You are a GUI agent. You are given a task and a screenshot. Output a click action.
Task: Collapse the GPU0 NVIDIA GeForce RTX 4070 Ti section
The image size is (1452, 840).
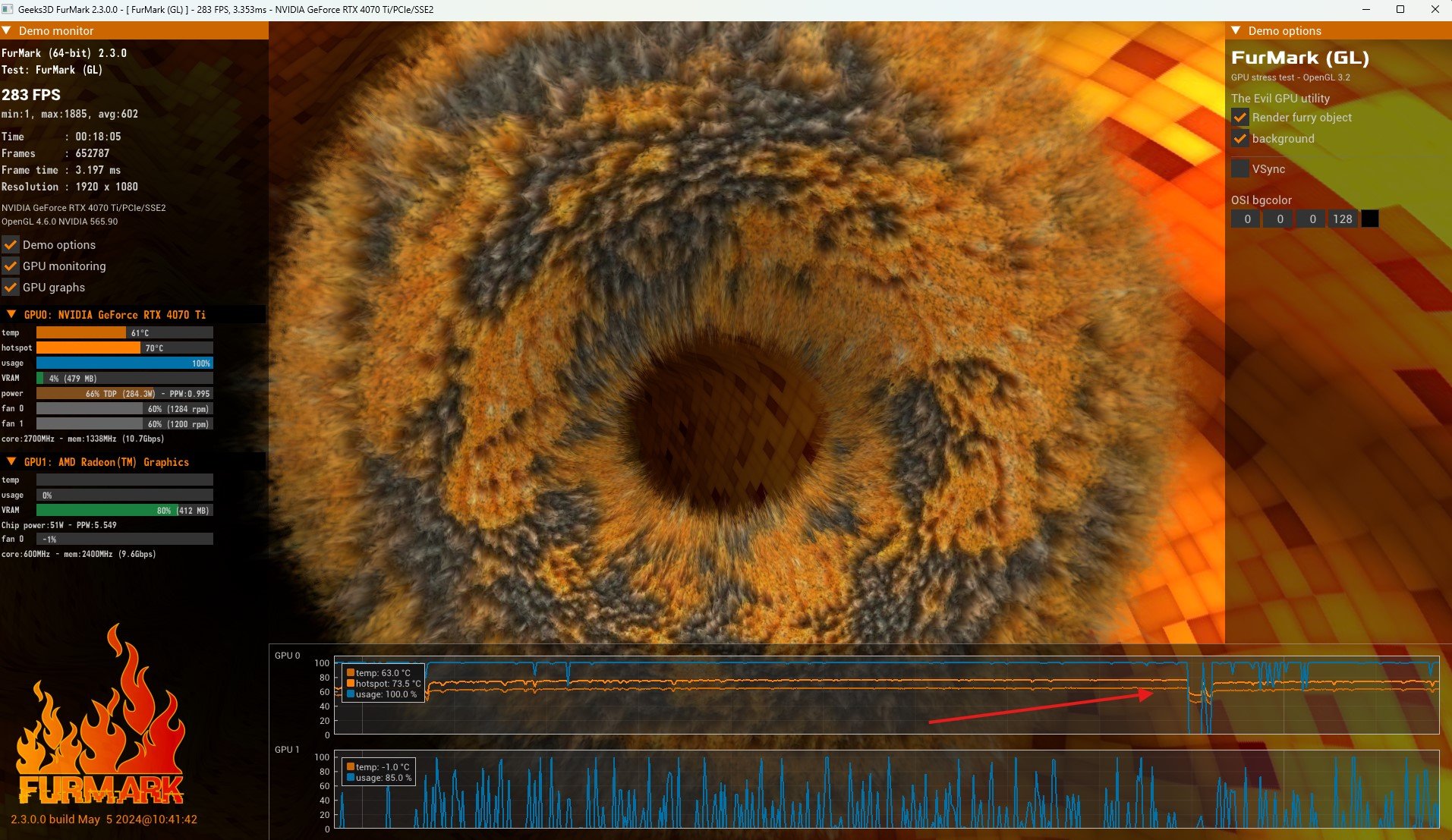pyautogui.click(x=11, y=314)
